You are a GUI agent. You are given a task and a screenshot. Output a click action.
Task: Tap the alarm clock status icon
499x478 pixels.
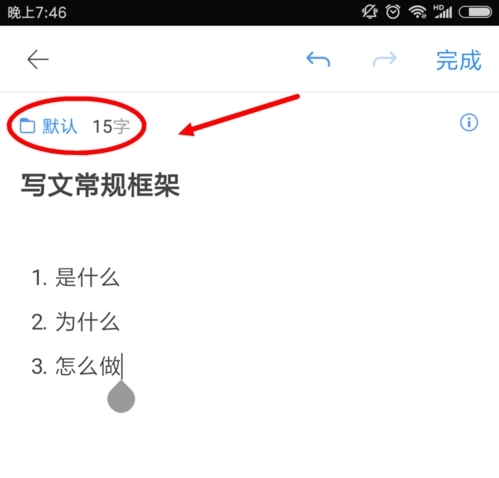point(393,12)
